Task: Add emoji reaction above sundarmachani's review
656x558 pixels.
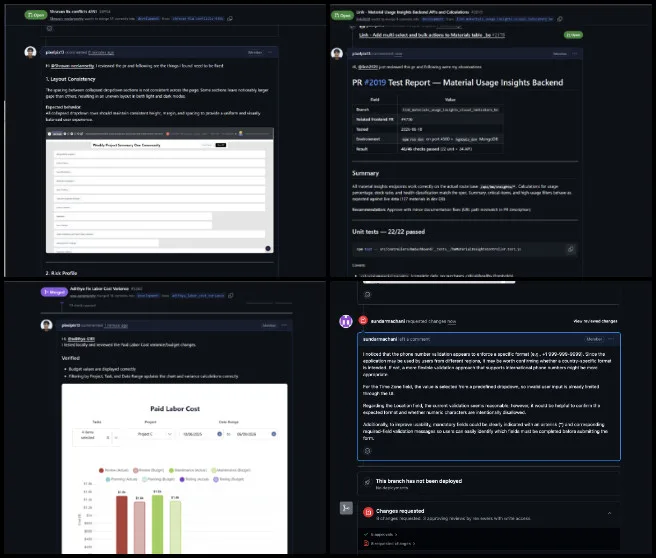Action: [x=367, y=294]
